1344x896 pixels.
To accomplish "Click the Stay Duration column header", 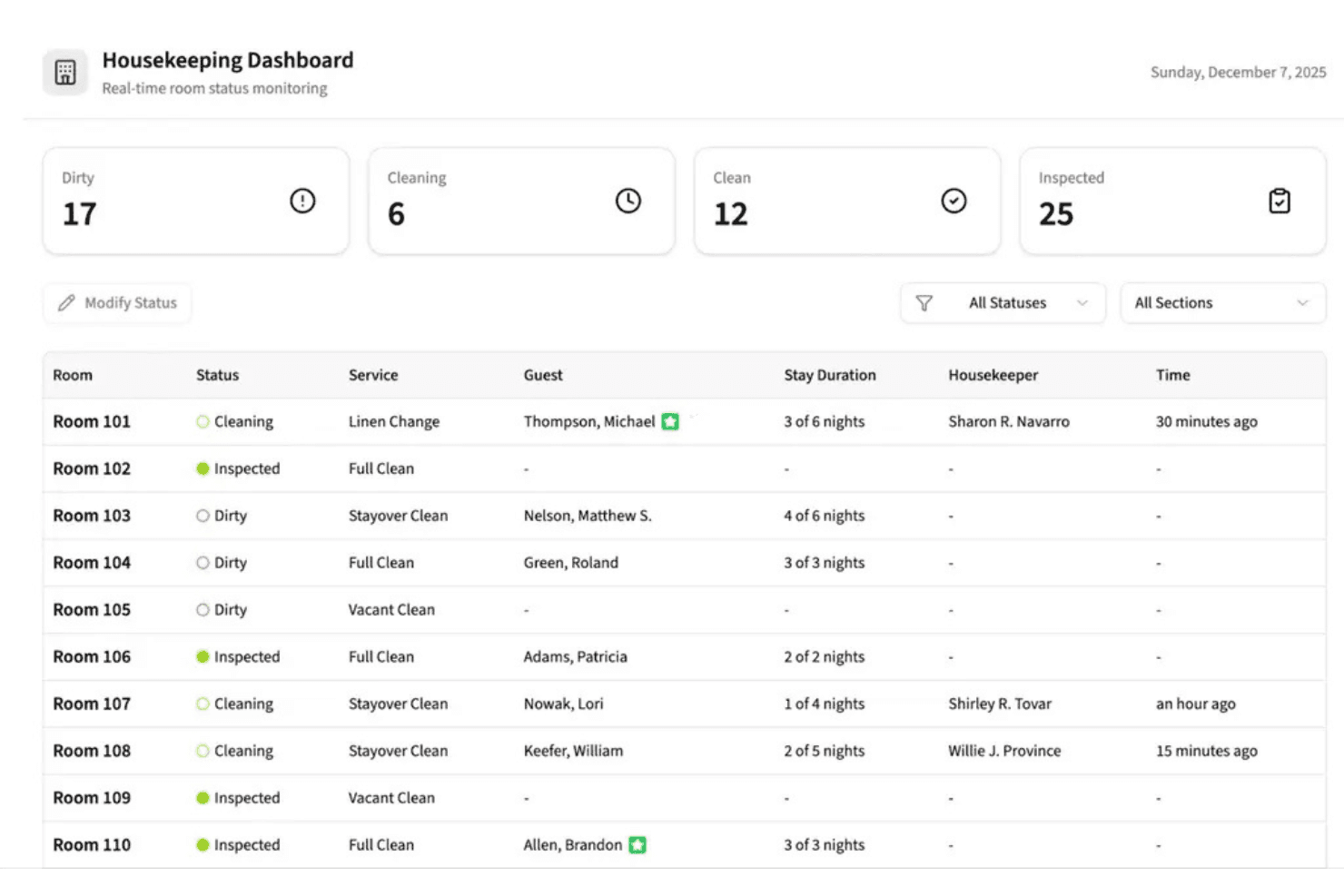I will point(830,375).
